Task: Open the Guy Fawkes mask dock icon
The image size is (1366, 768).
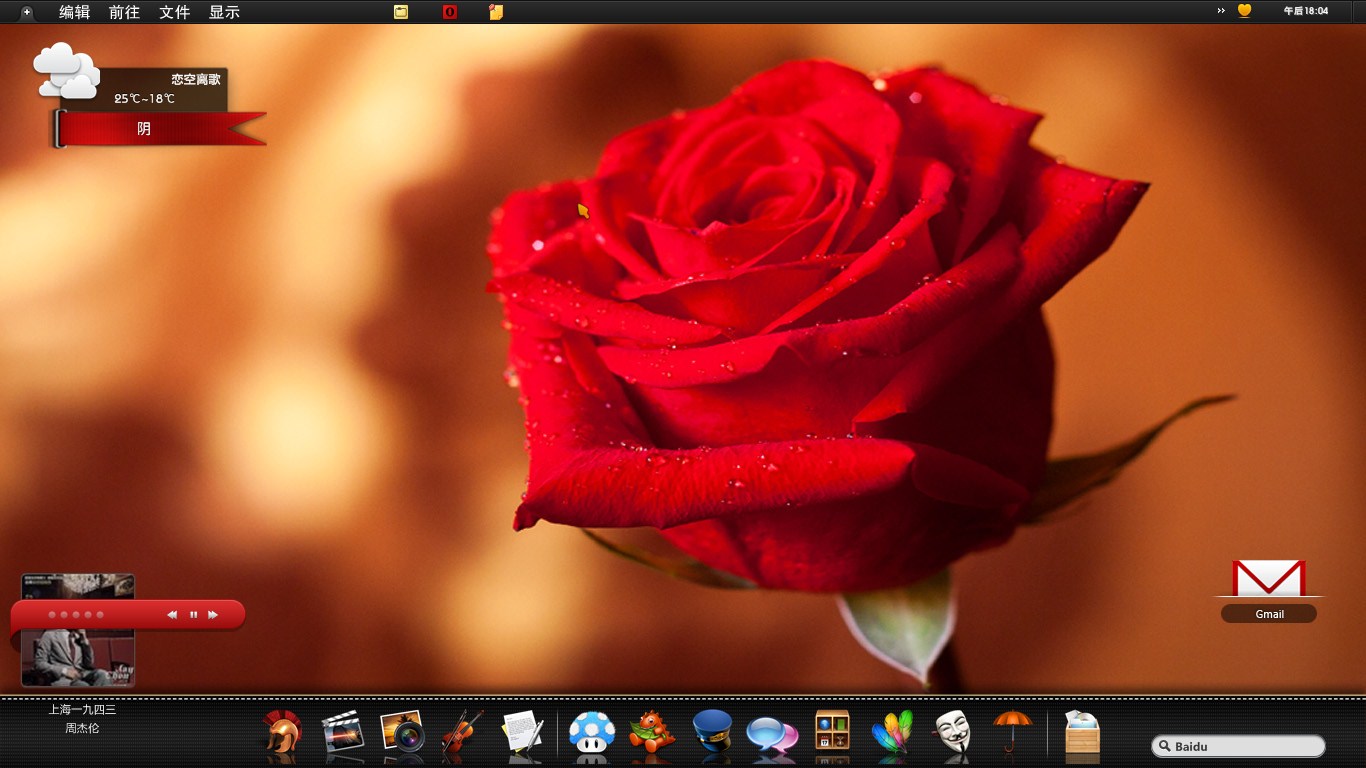Action: click(952, 732)
